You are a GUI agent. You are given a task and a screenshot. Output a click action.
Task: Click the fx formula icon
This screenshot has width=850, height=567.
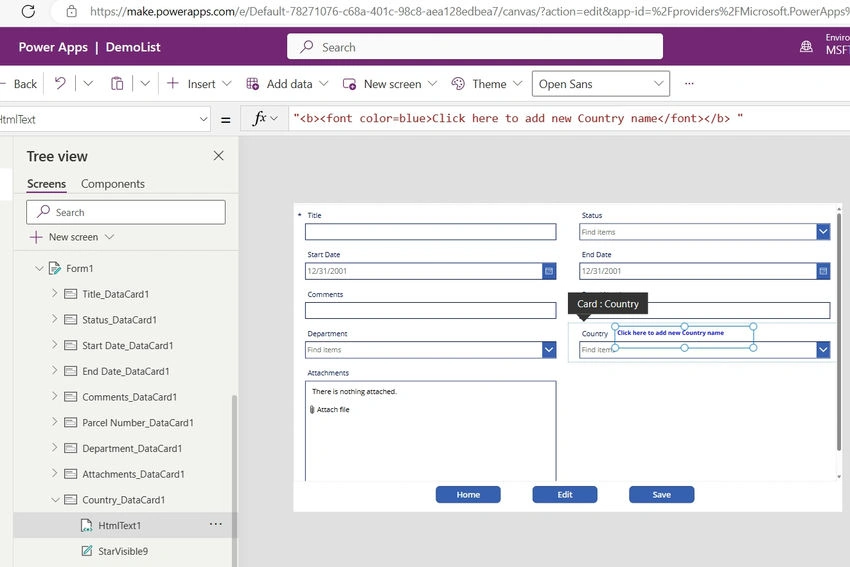(x=260, y=118)
